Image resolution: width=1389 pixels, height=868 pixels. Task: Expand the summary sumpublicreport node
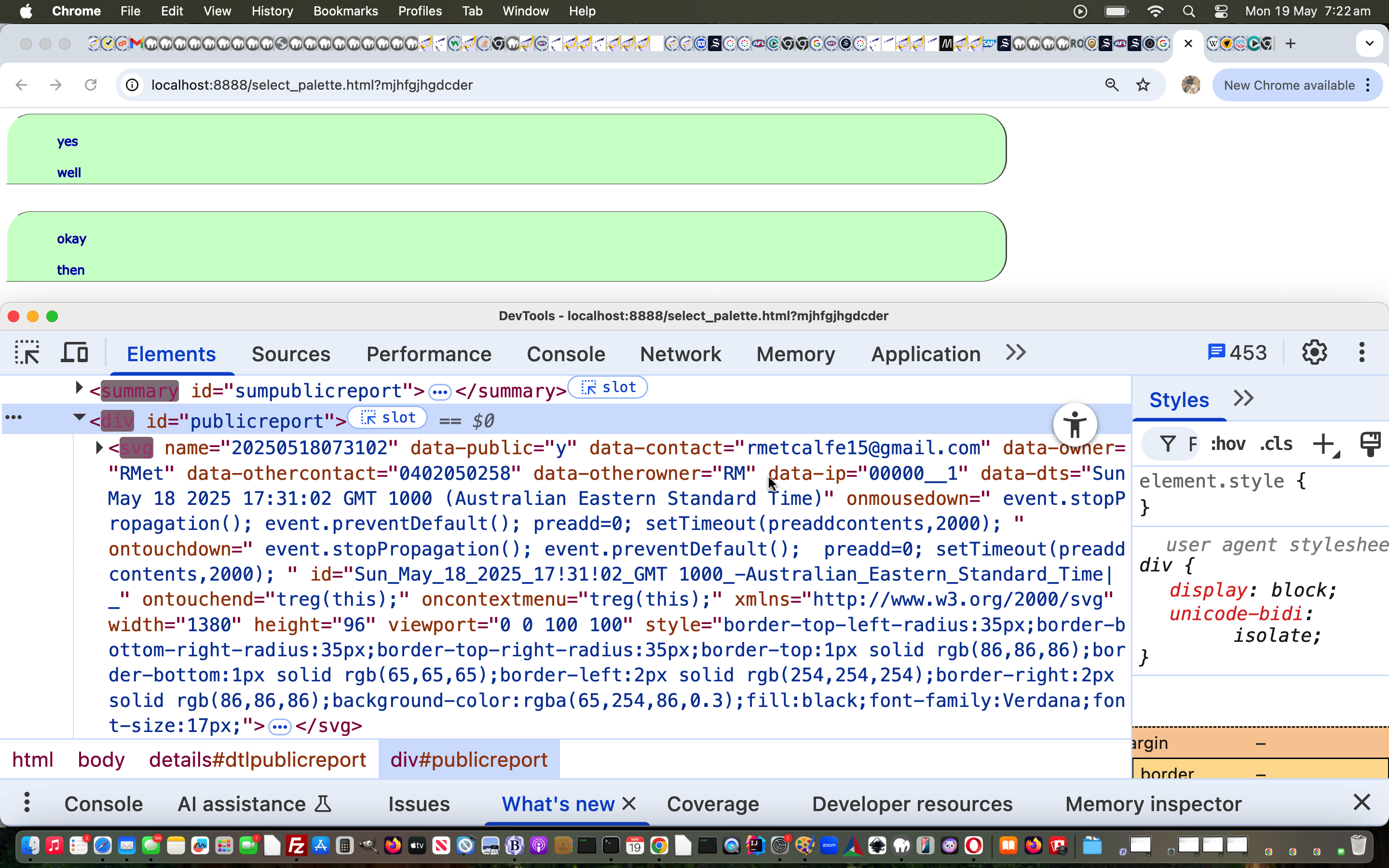point(79,389)
